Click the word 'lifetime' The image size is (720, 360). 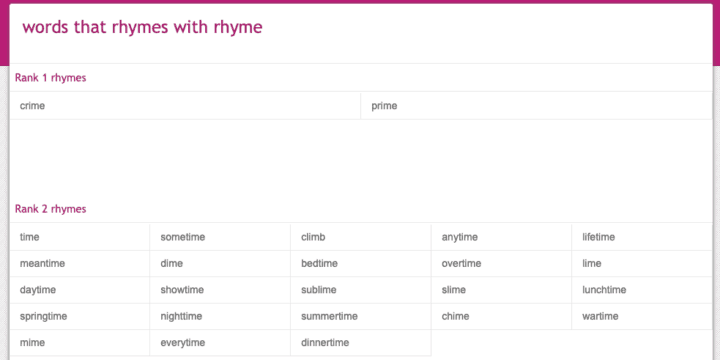(x=598, y=237)
